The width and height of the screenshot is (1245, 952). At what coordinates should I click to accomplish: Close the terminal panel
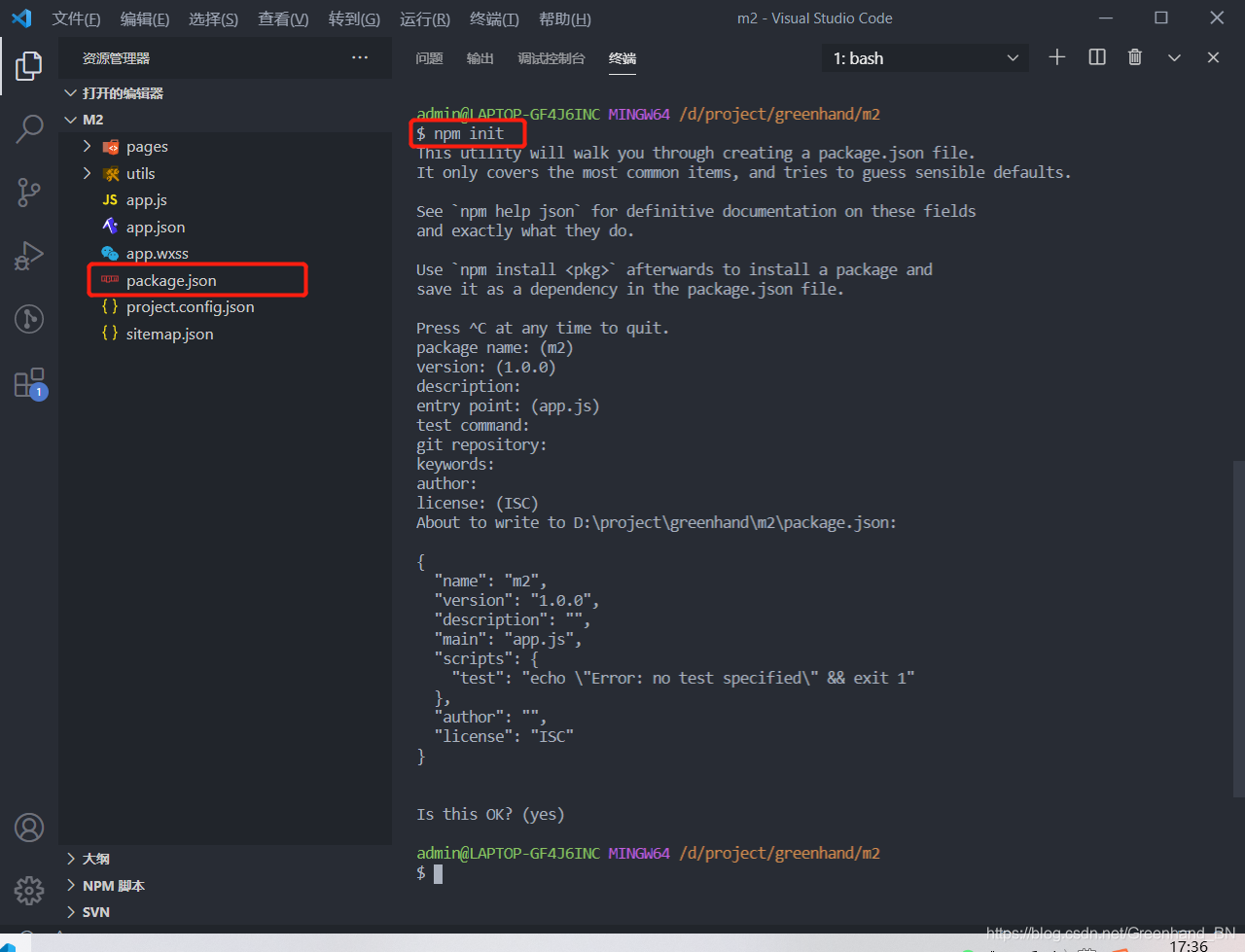click(x=1213, y=57)
